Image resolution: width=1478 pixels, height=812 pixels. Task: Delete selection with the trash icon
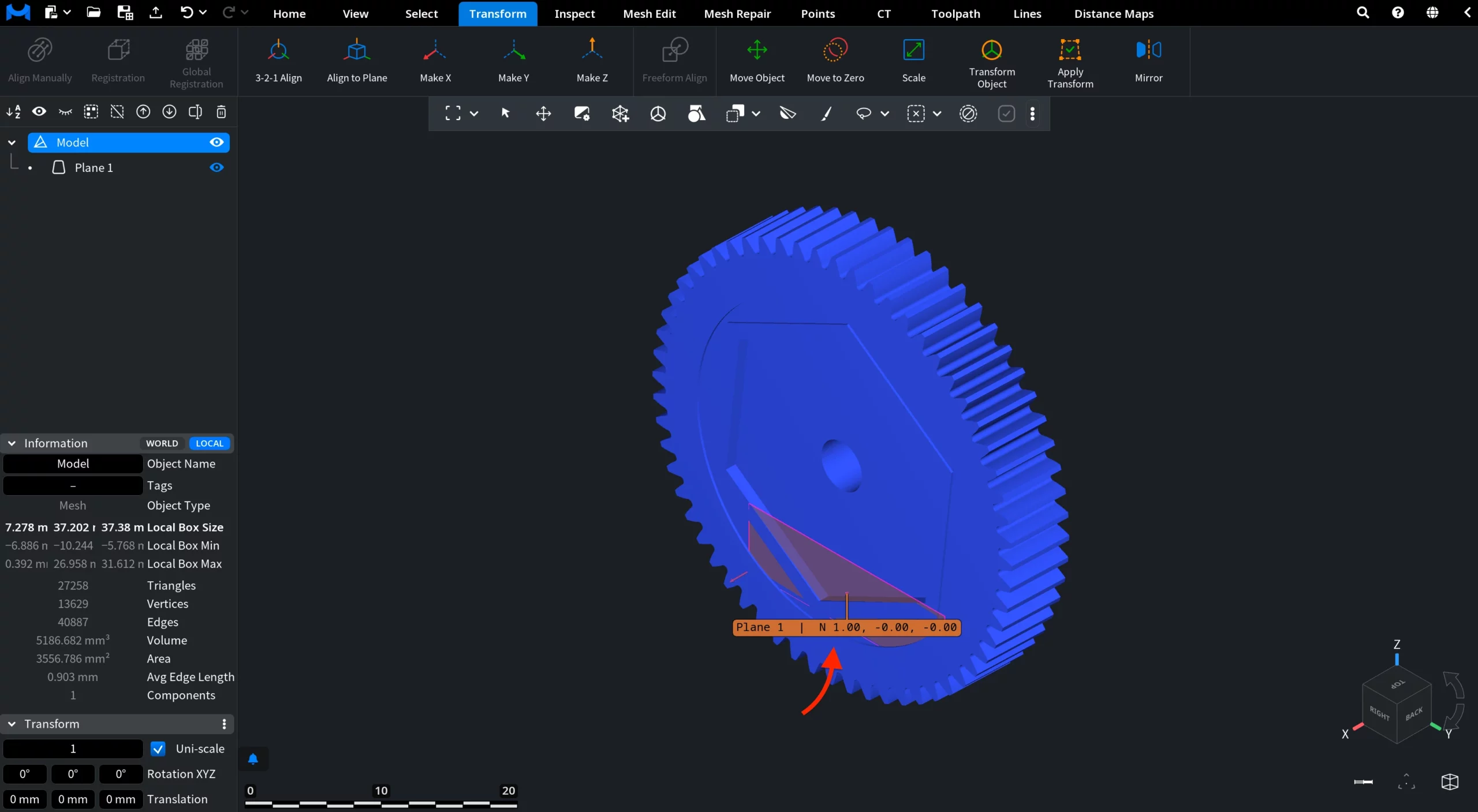[221, 112]
